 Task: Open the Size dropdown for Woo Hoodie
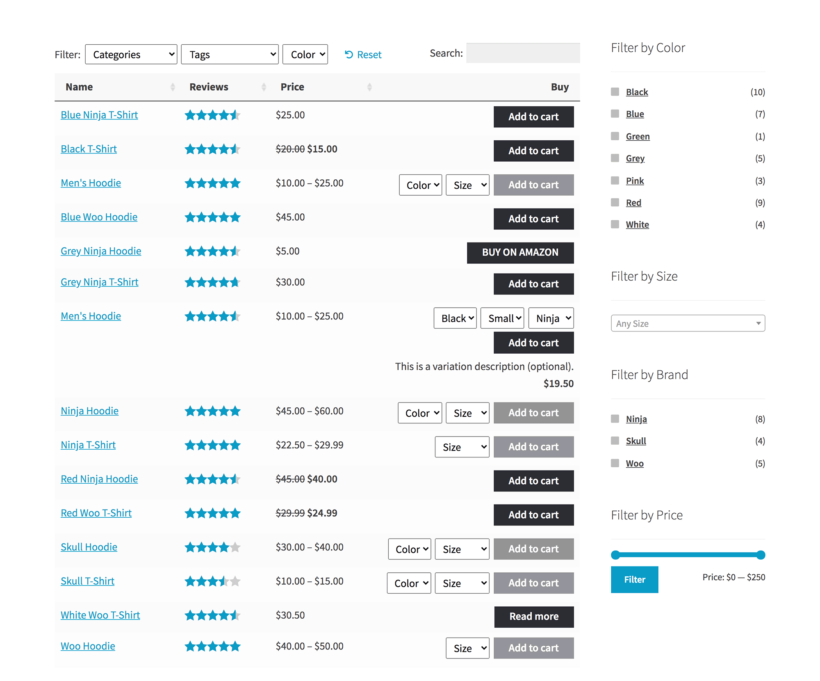467,648
